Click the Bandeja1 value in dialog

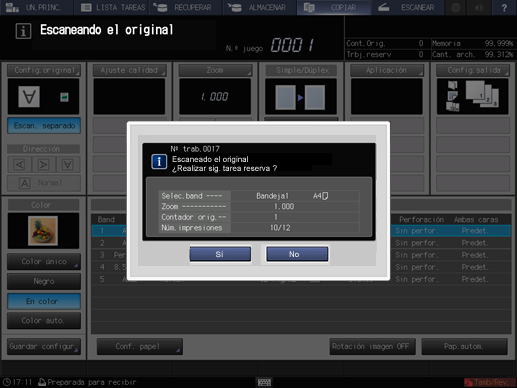(x=272, y=196)
